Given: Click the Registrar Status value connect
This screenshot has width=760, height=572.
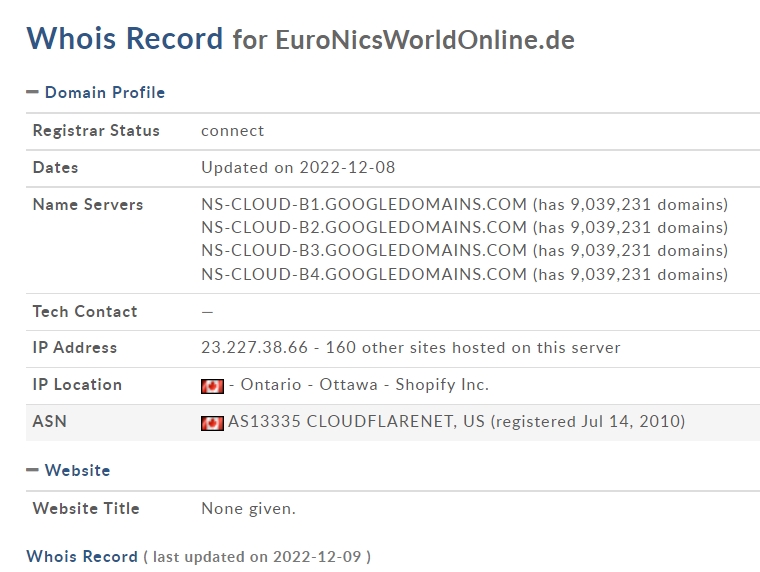Looking at the screenshot, I should 233,130.
